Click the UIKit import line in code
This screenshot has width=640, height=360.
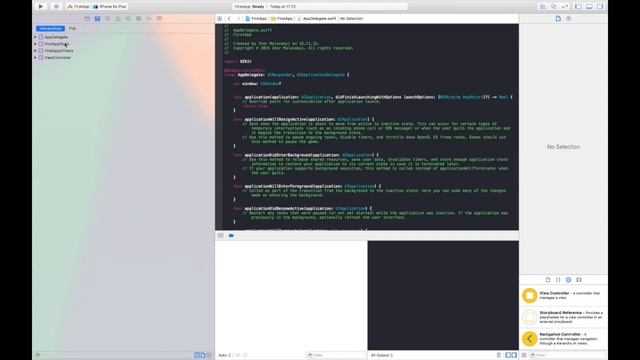[238, 62]
